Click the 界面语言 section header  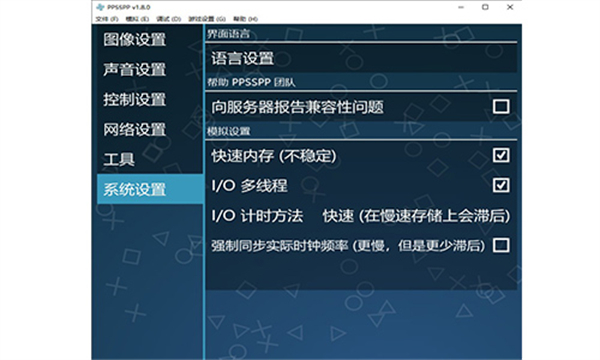pos(228,34)
